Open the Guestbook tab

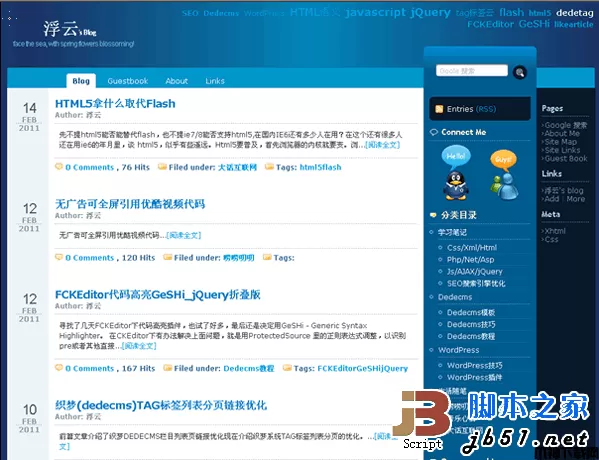coord(128,81)
